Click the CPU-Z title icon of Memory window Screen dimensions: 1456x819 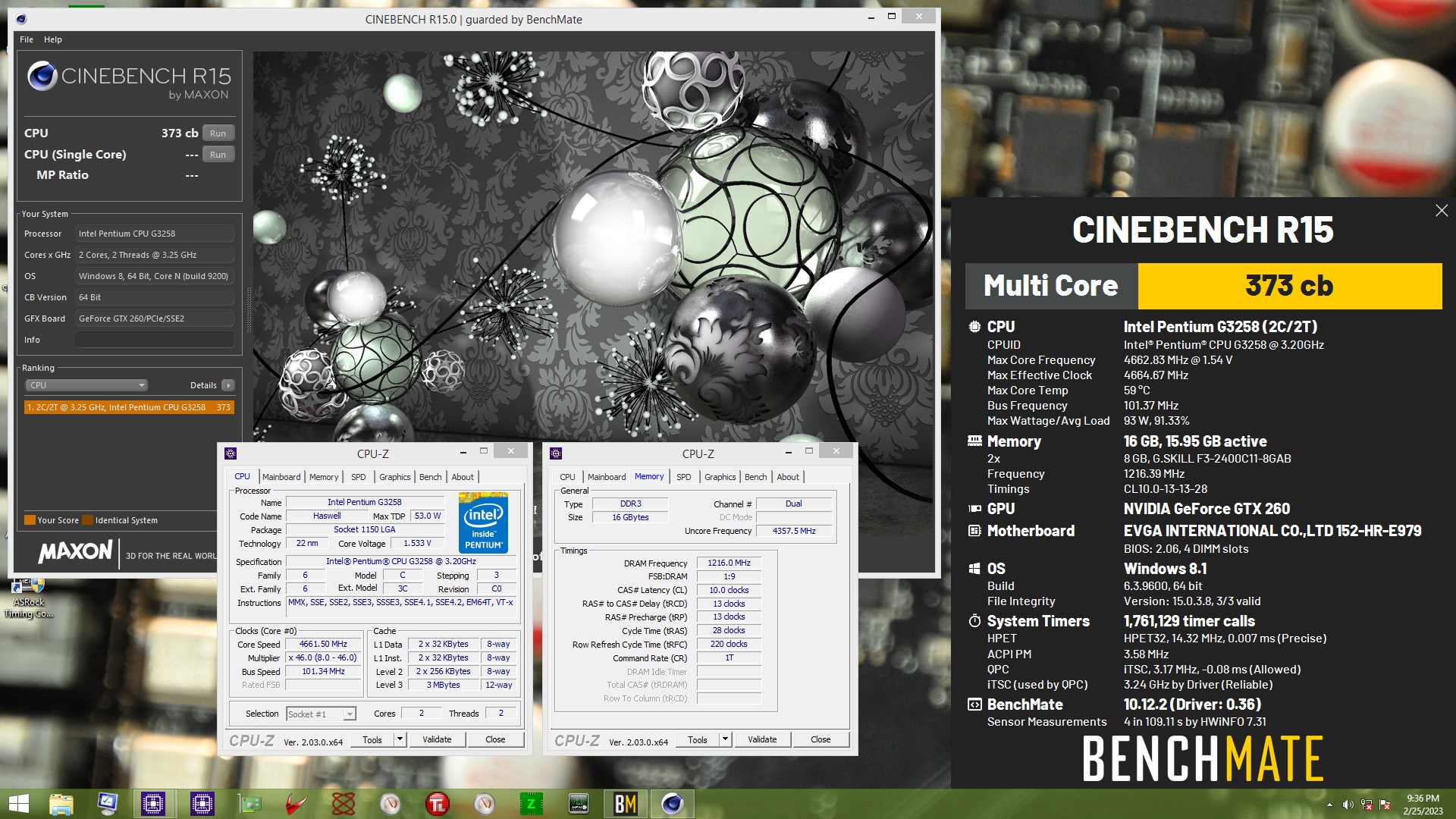(556, 453)
